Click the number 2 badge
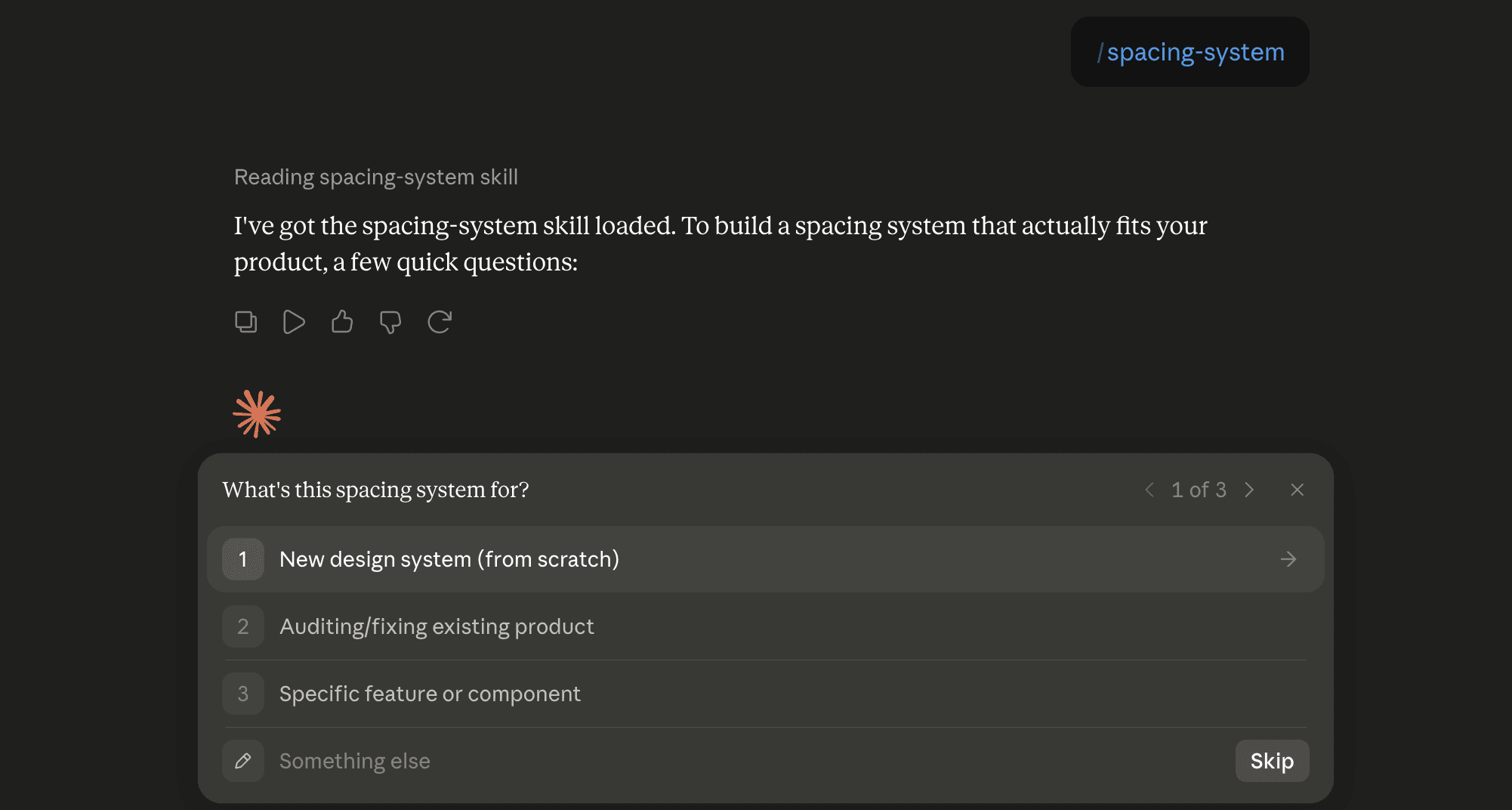This screenshot has width=1512, height=810. pyautogui.click(x=243, y=626)
